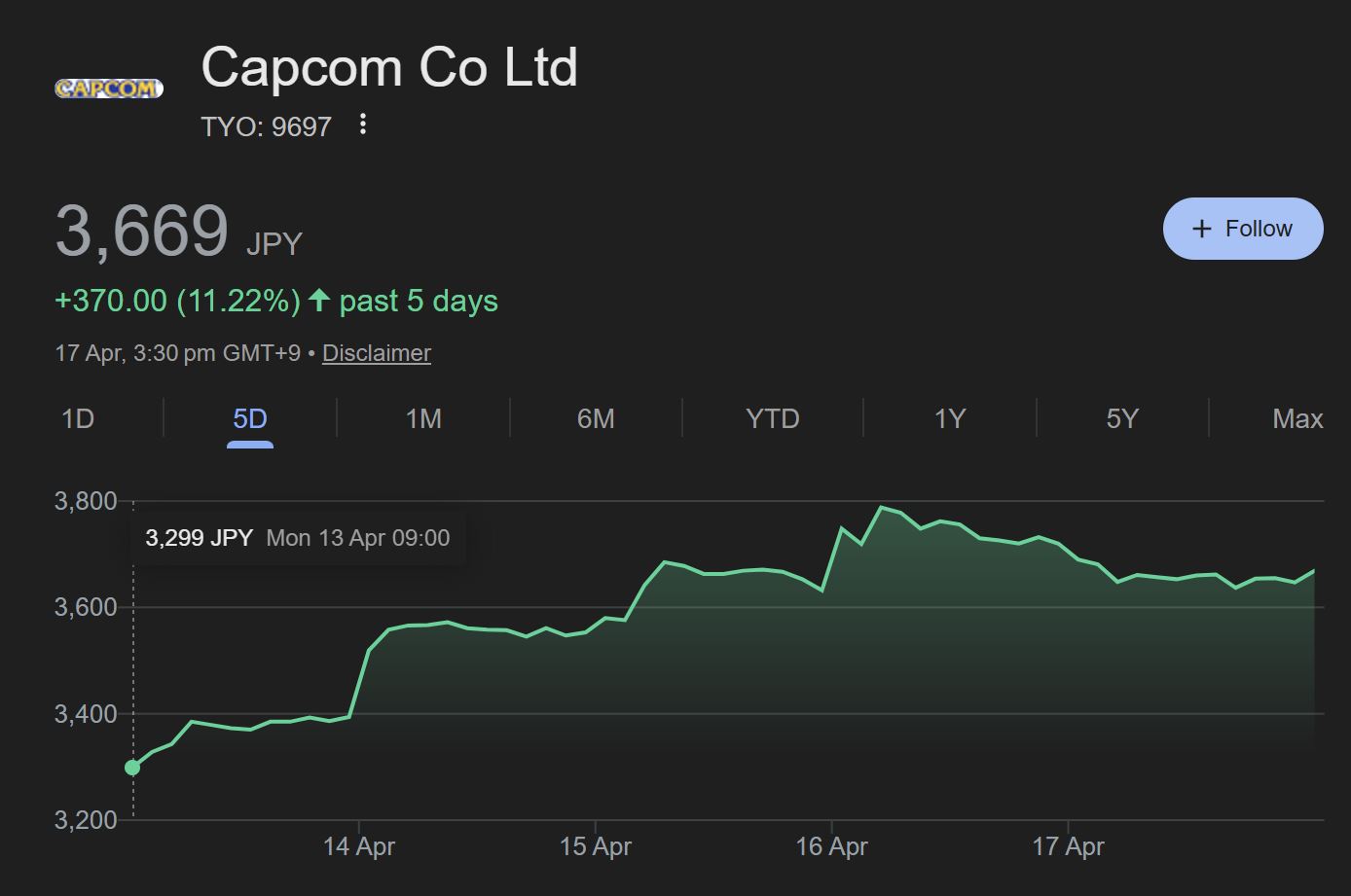Show the Max history chart

[1296, 418]
